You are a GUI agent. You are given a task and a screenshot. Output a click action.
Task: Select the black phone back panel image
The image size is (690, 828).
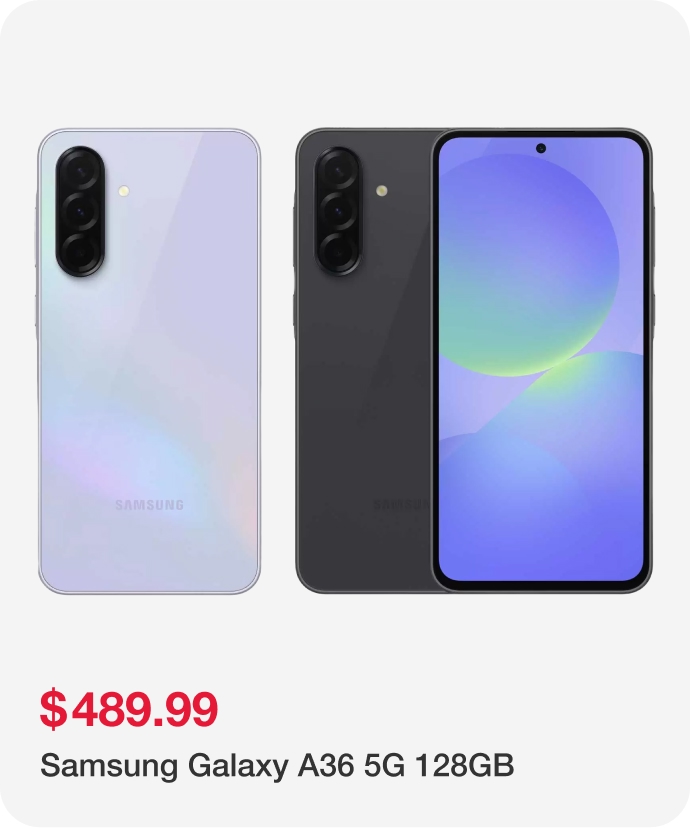tap(363, 361)
